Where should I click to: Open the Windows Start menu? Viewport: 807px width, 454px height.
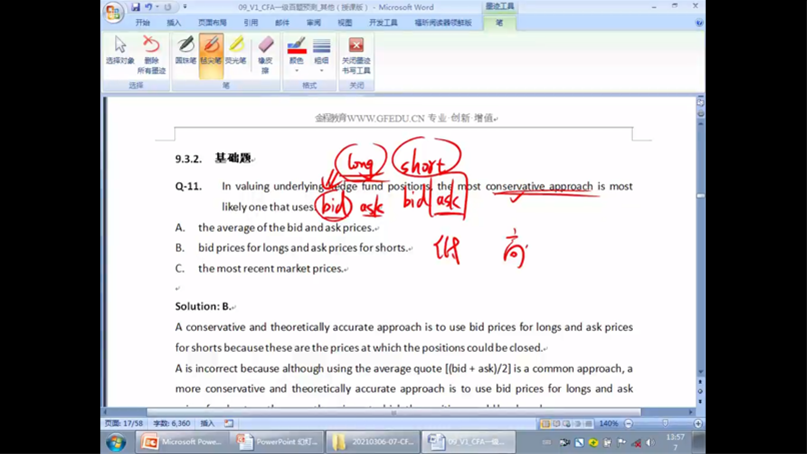(x=116, y=442)
